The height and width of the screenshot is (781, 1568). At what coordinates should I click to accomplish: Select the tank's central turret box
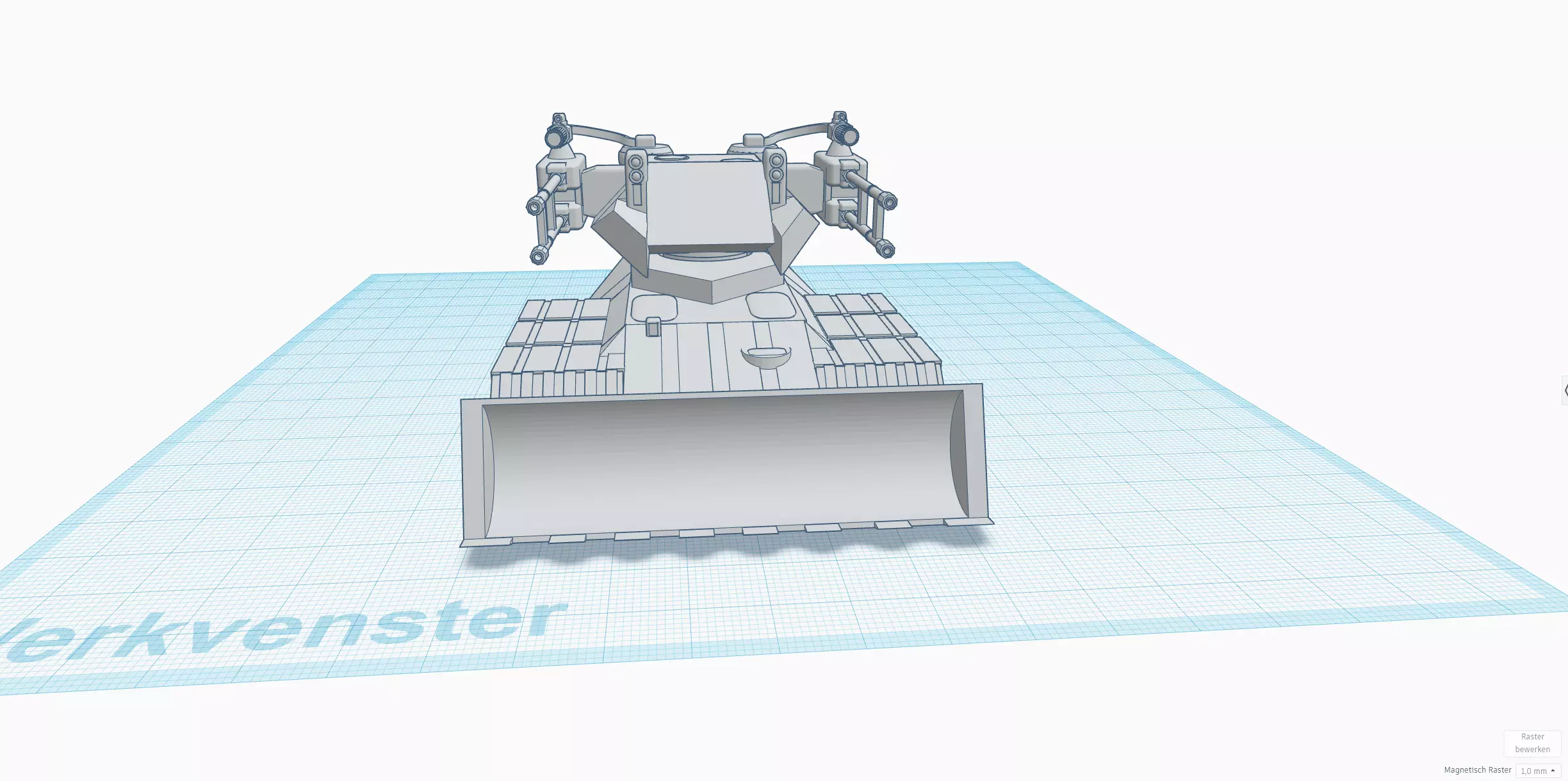(x=709, y=205)
